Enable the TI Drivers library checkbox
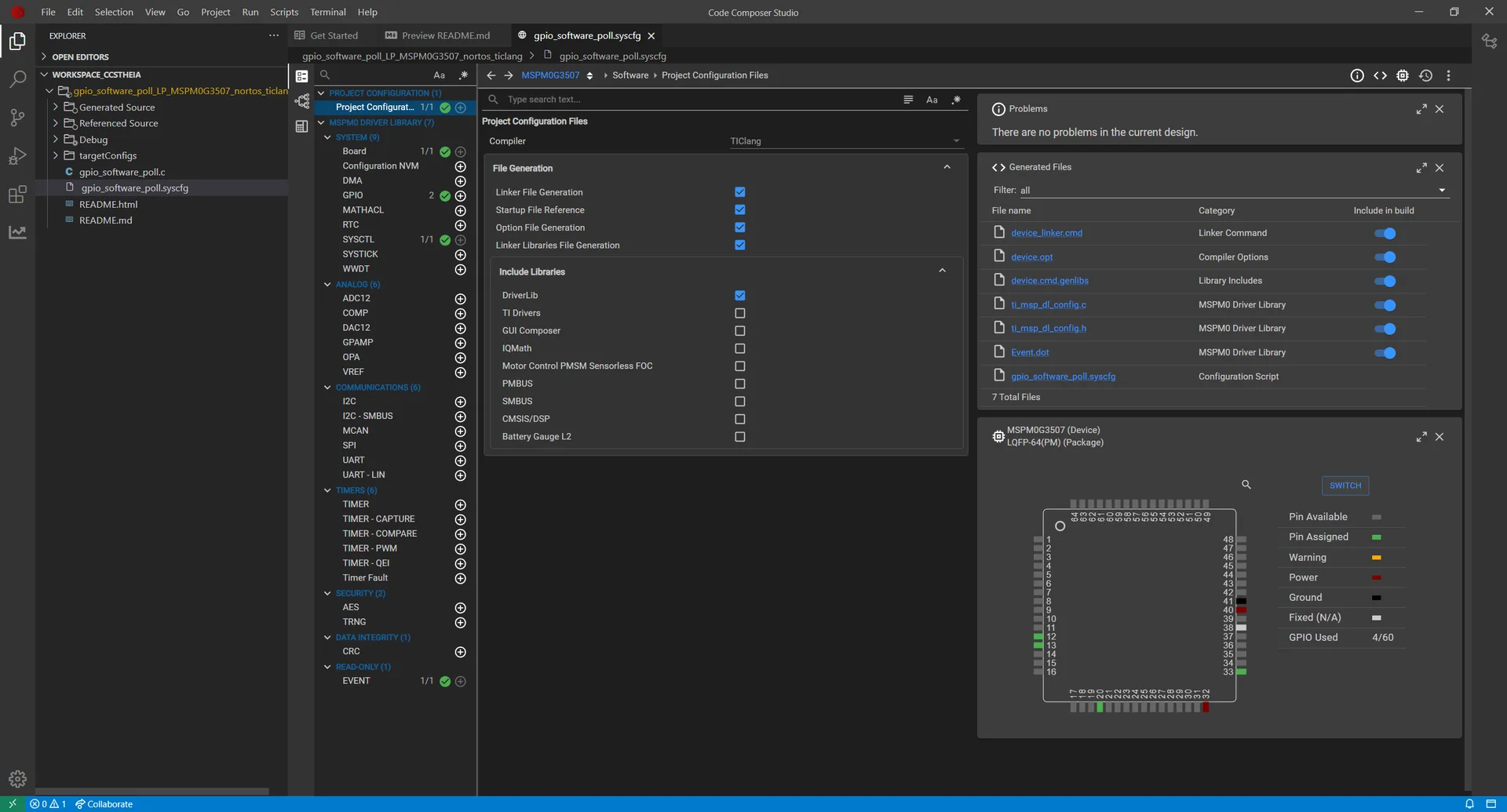The image size is (1507, 812). [739, 313]
